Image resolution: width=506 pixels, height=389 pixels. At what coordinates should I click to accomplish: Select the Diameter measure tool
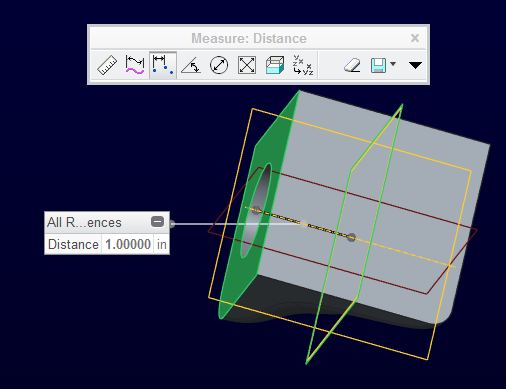[x=219, y=65]
